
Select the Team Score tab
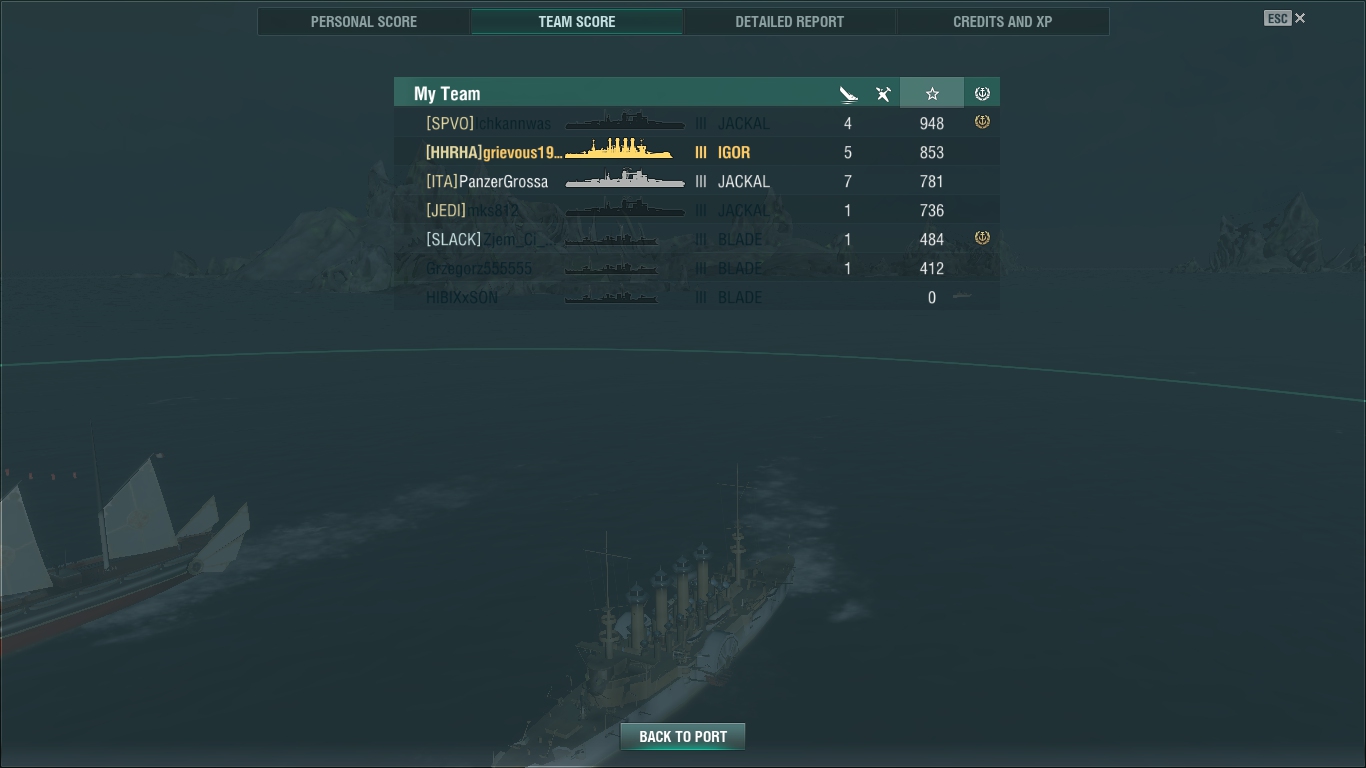(577, 21)
